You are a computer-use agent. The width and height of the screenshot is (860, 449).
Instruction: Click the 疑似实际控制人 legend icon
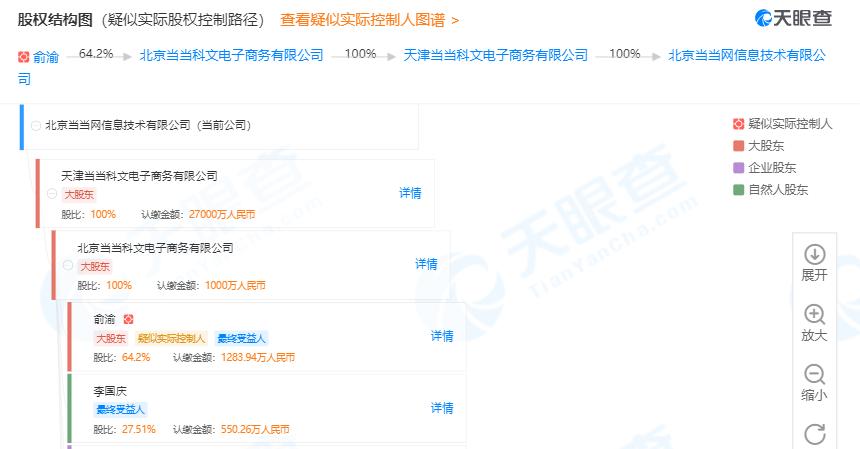pyautogui.click(x=739, y=124)
